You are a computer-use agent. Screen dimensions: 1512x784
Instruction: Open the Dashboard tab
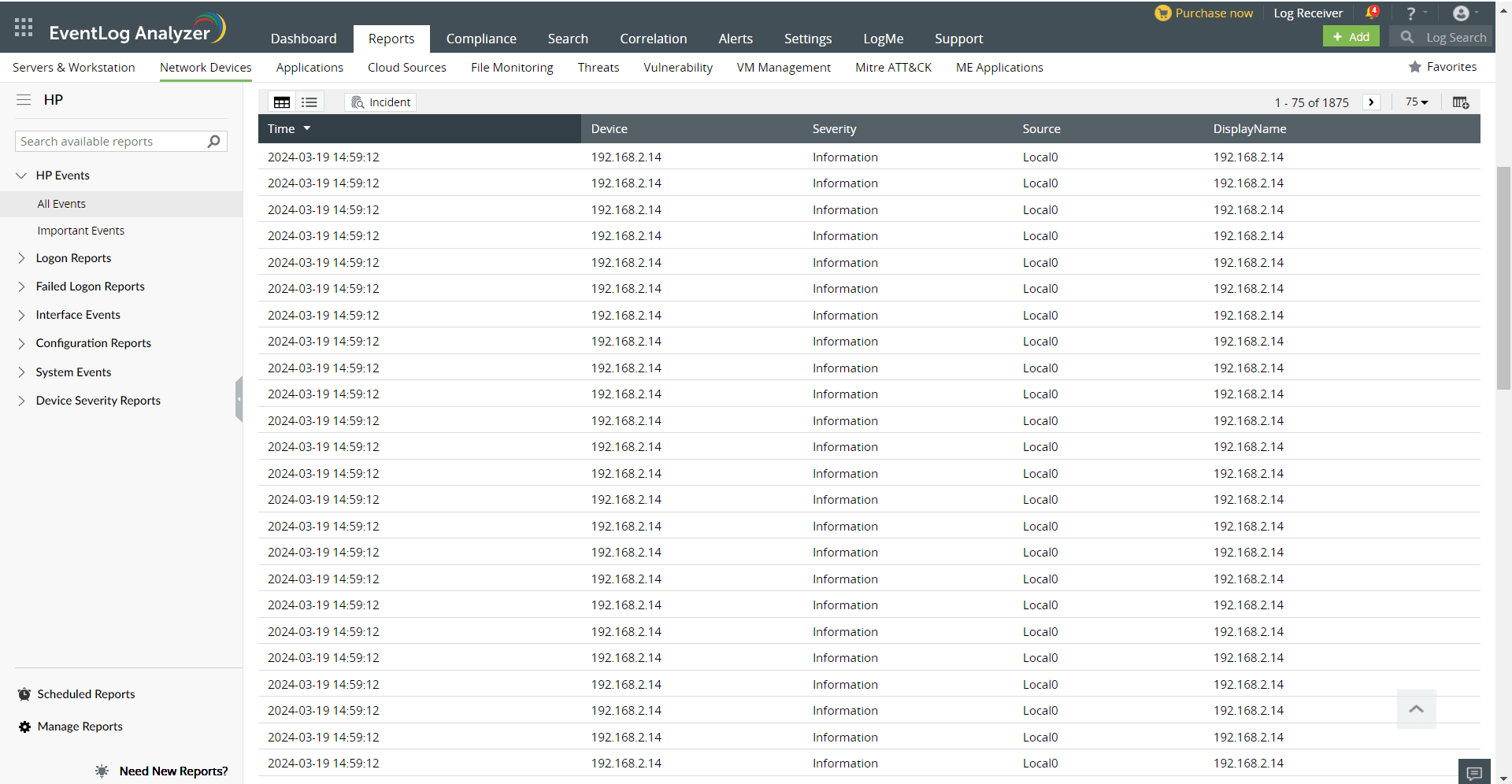point(303,39)
